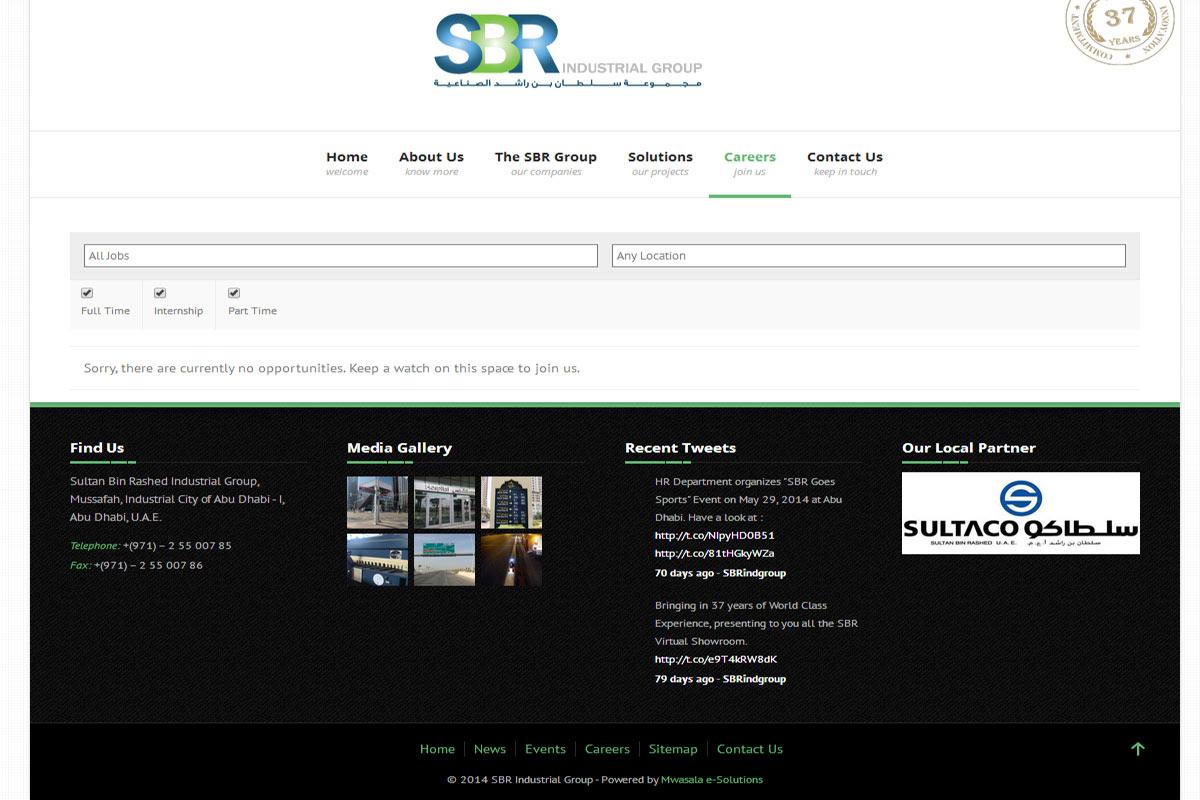Open the signboard Media Gallery thumbnail, top right
Screen dimensions: 1200x800
point(511,502)
